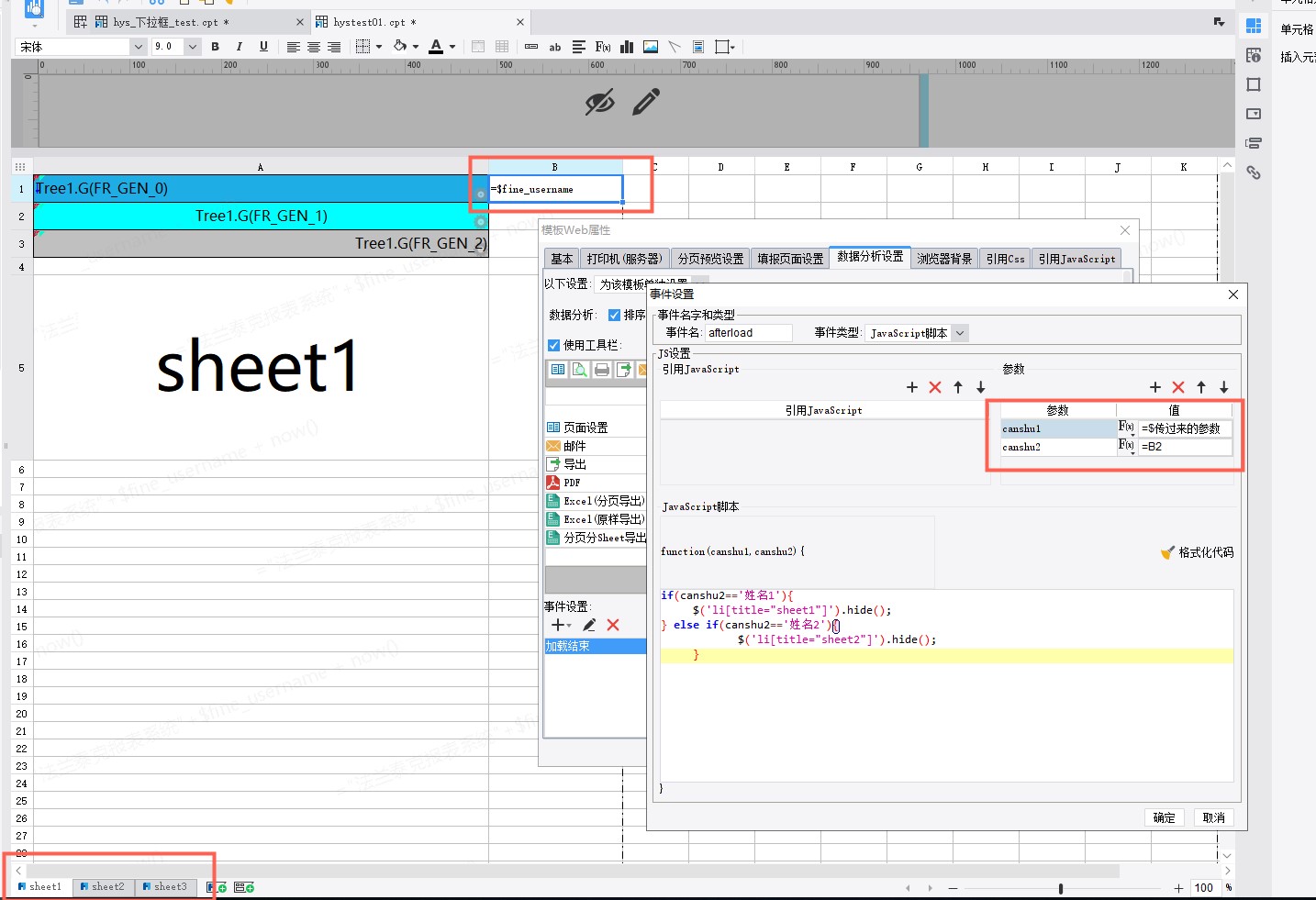Click the crossed-out eye icon in header area
The height and width of the screenshot is (900, 1316).
[600, 102]
